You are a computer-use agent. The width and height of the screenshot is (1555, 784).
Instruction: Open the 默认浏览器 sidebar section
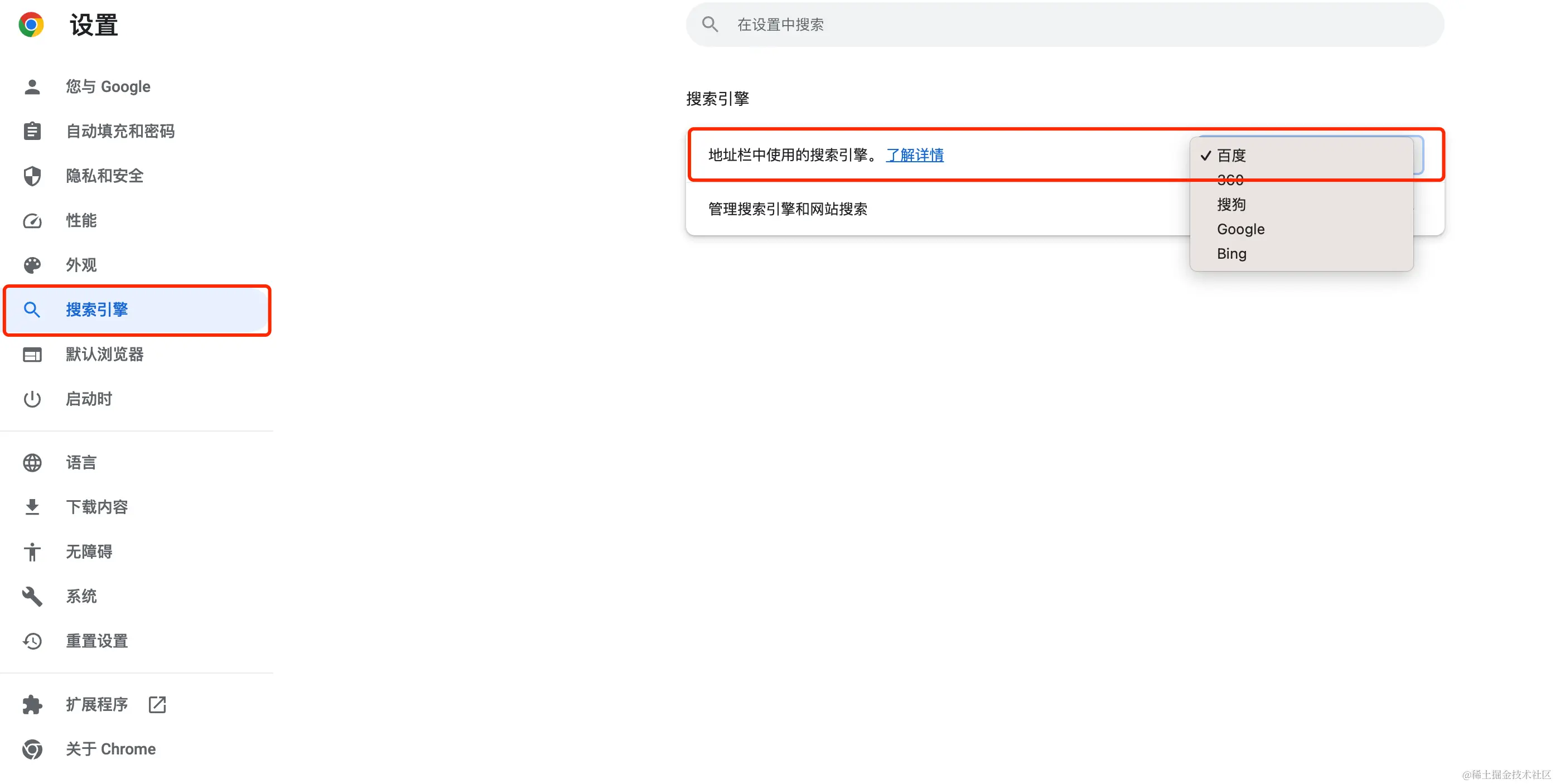(x=104, y=354)
